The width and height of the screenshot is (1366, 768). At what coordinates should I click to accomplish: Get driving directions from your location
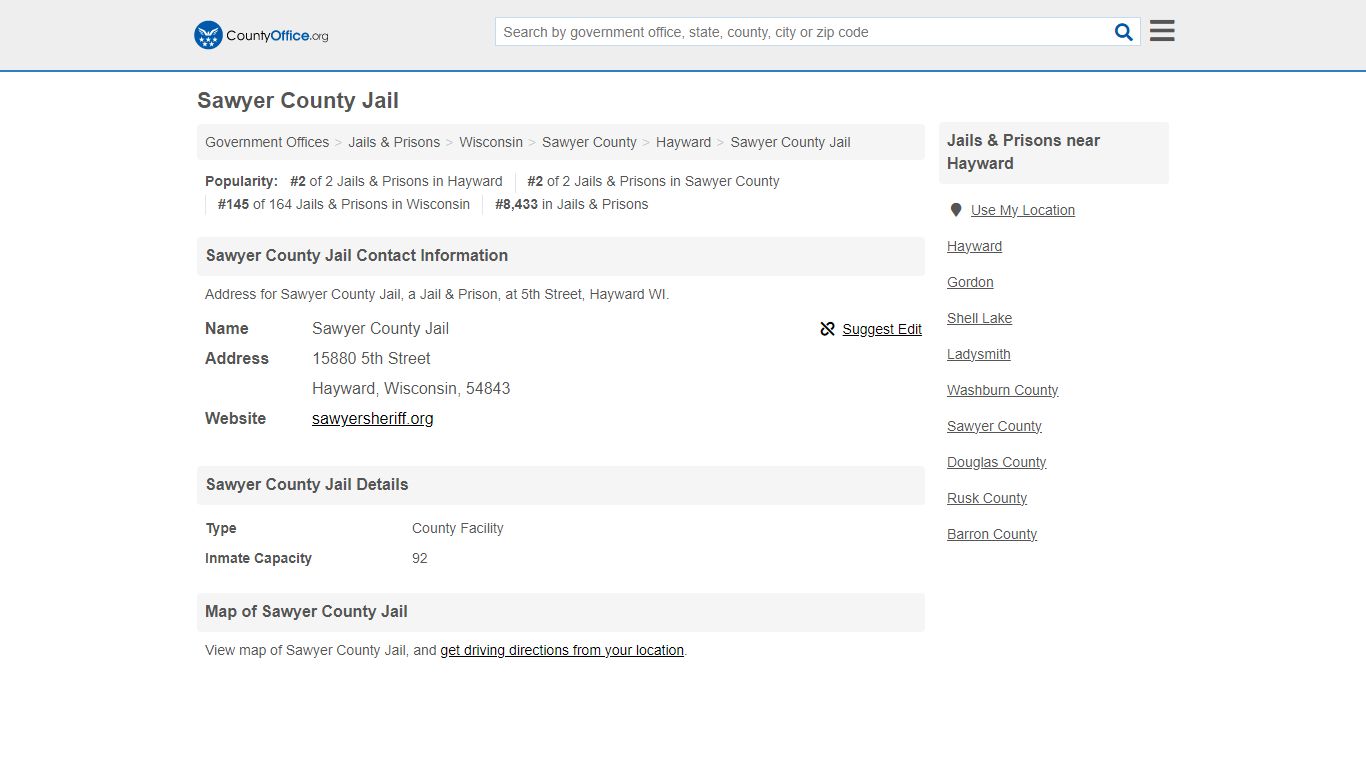point(562,650)
